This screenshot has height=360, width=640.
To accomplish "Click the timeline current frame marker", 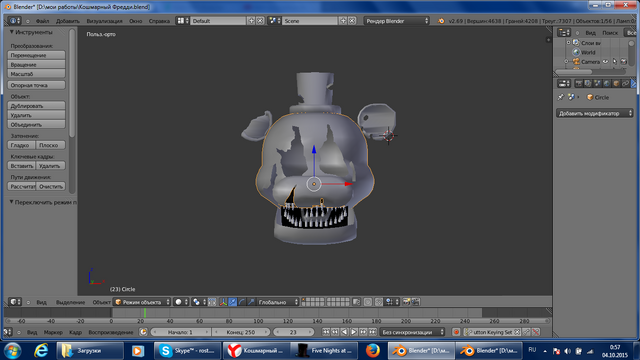I will 145,313.
